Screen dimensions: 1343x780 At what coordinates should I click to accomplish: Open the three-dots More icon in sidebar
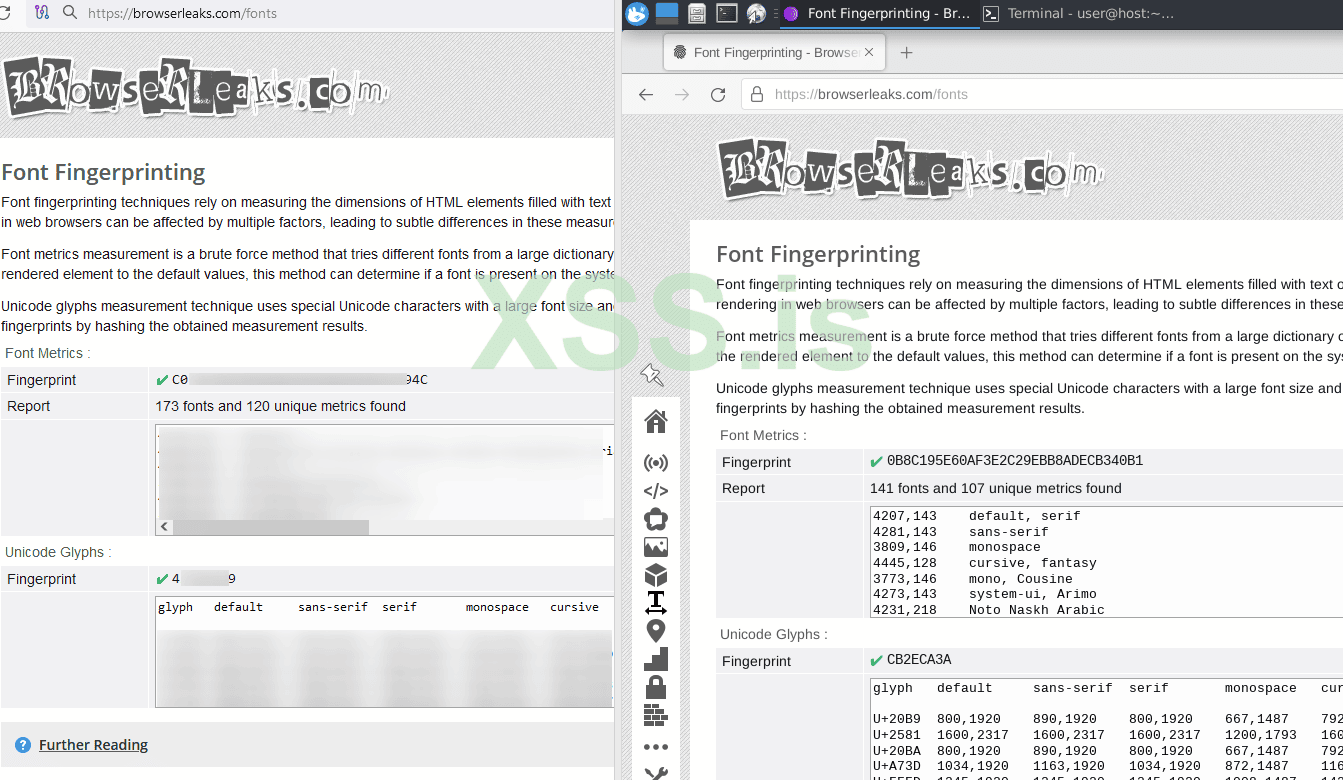[656, 747]
